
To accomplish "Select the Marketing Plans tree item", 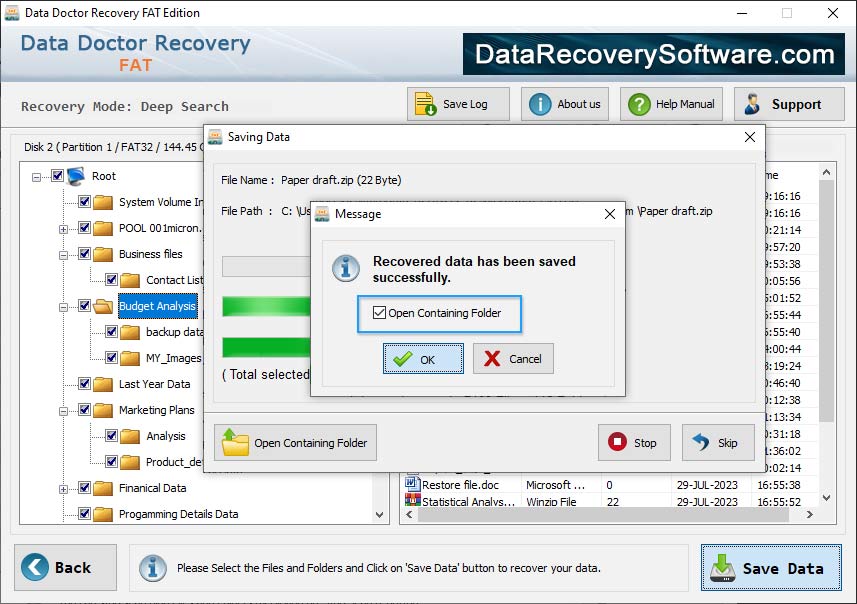I will pos(158,410).
